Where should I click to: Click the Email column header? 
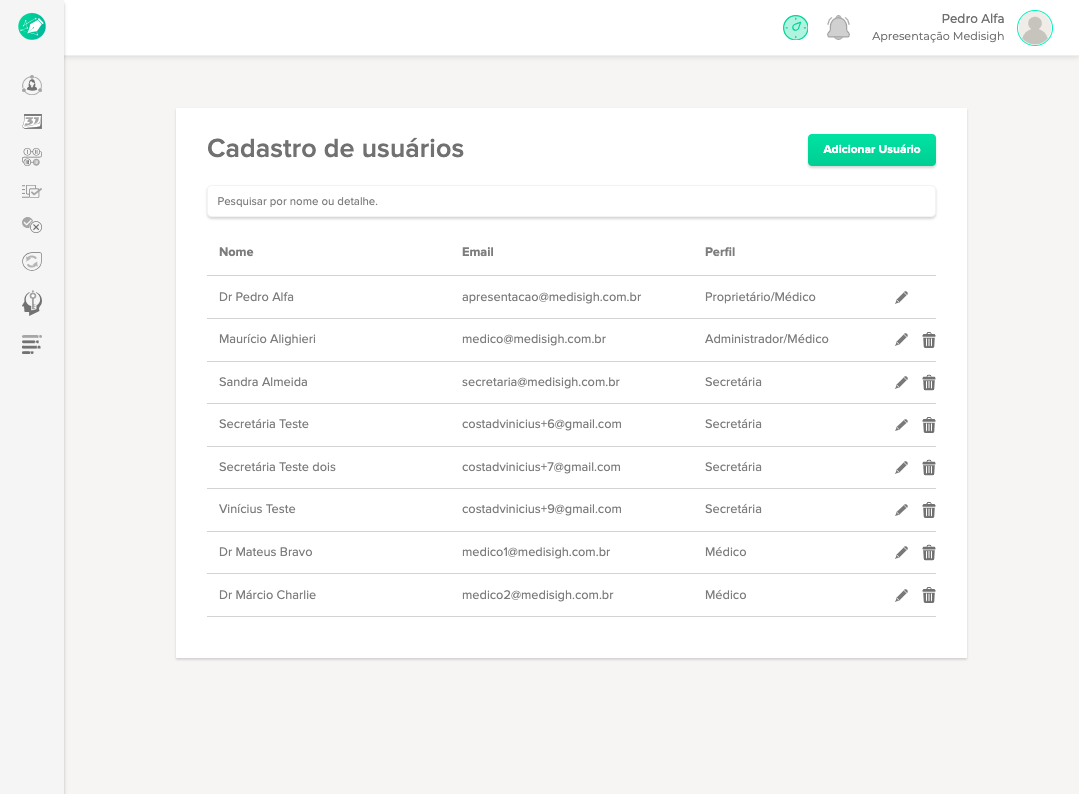(478, 252)
